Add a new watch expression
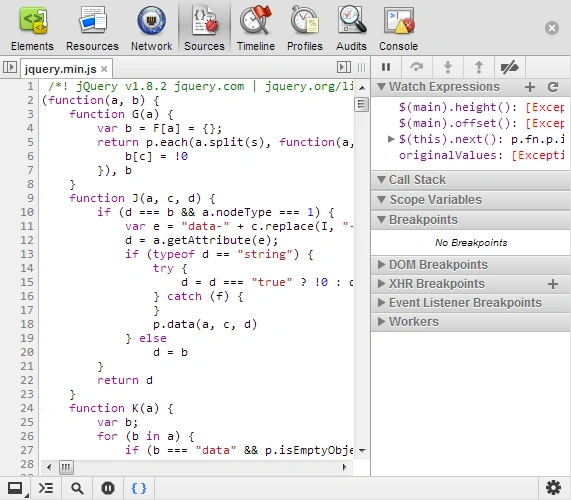The image size is (571, 500). [530, 87]
